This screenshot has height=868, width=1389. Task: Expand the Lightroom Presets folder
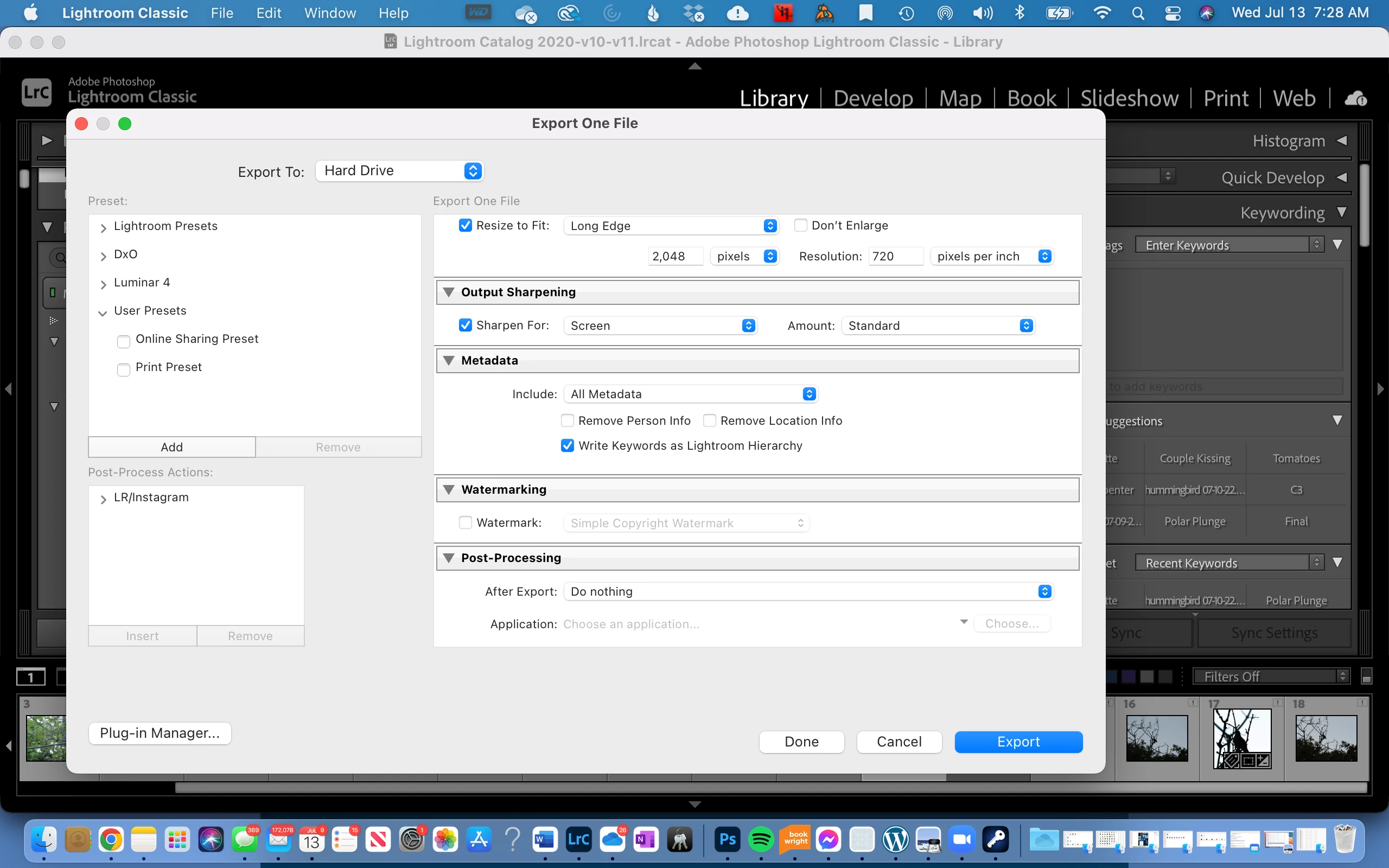coord(103,227)
